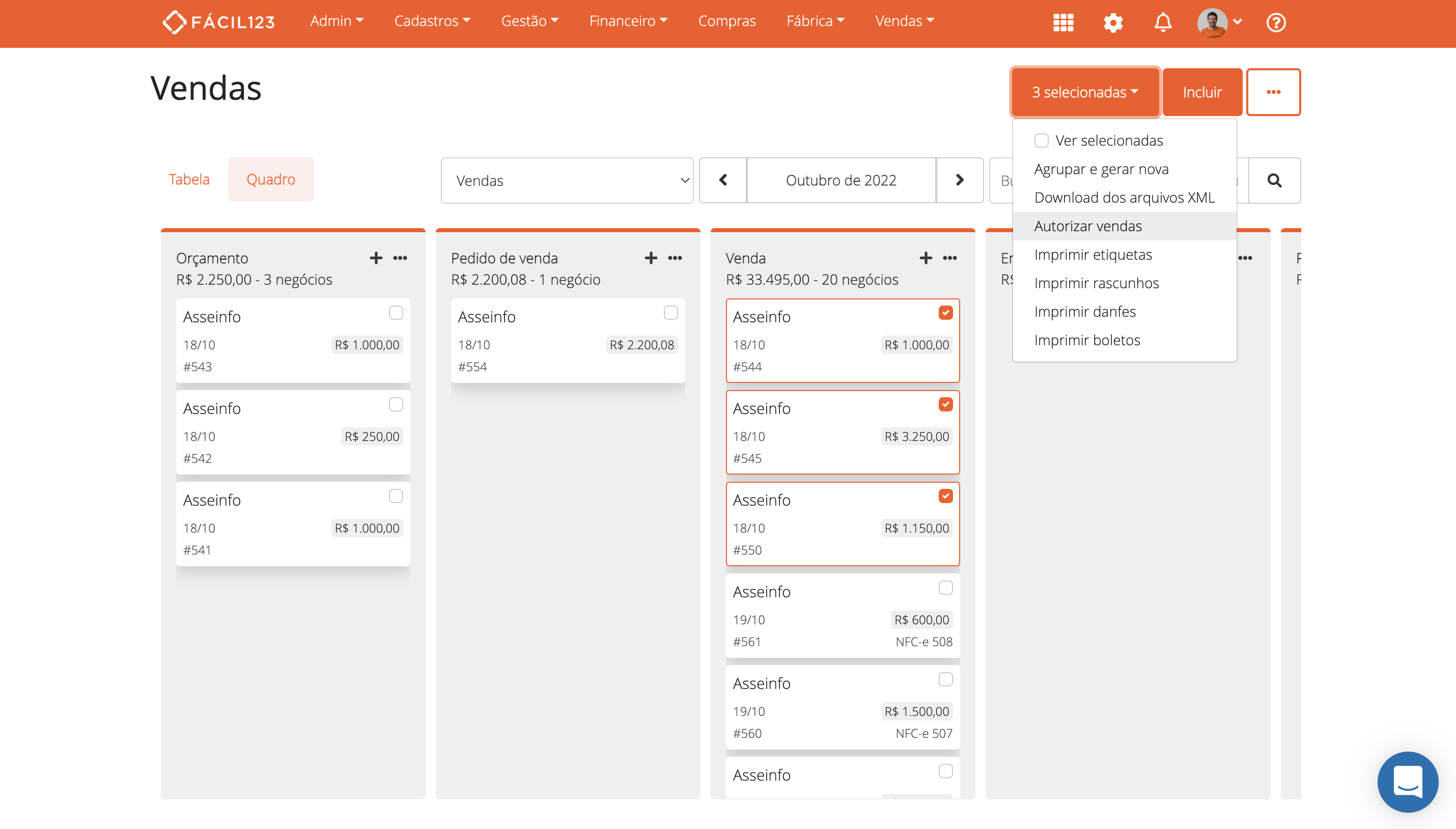1456x829 pixels.
Task: Open the notifications bell
Action: (1163, 23)
